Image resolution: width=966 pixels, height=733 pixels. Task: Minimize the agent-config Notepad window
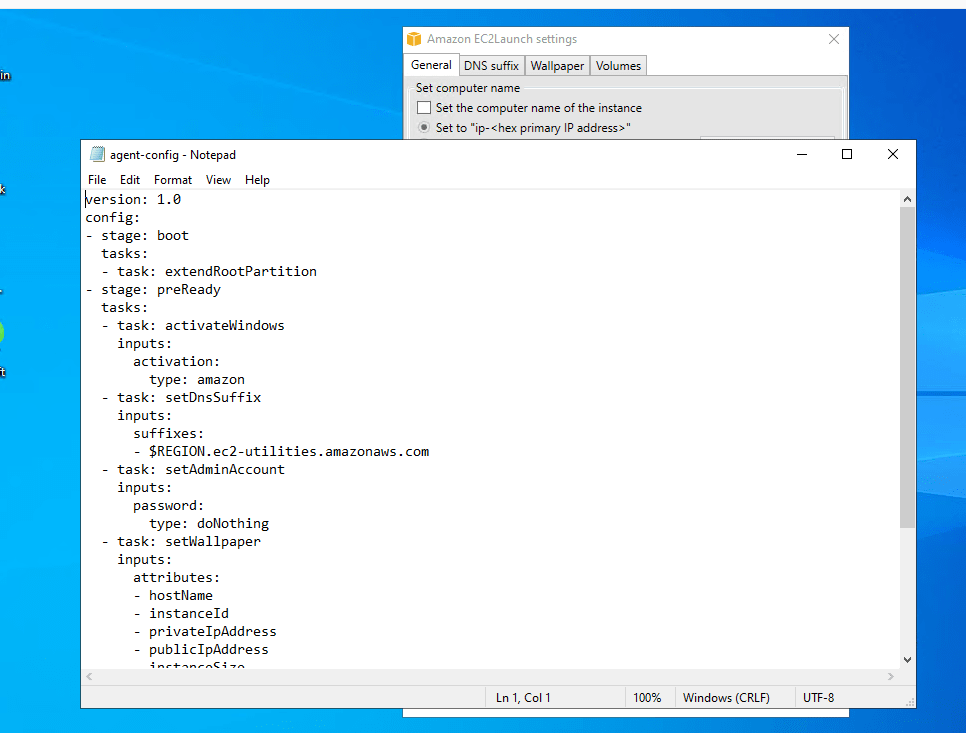coord(802,154)
